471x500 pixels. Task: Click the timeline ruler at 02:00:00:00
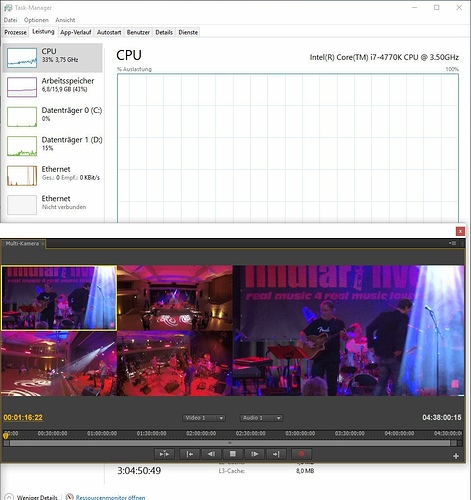201,433
